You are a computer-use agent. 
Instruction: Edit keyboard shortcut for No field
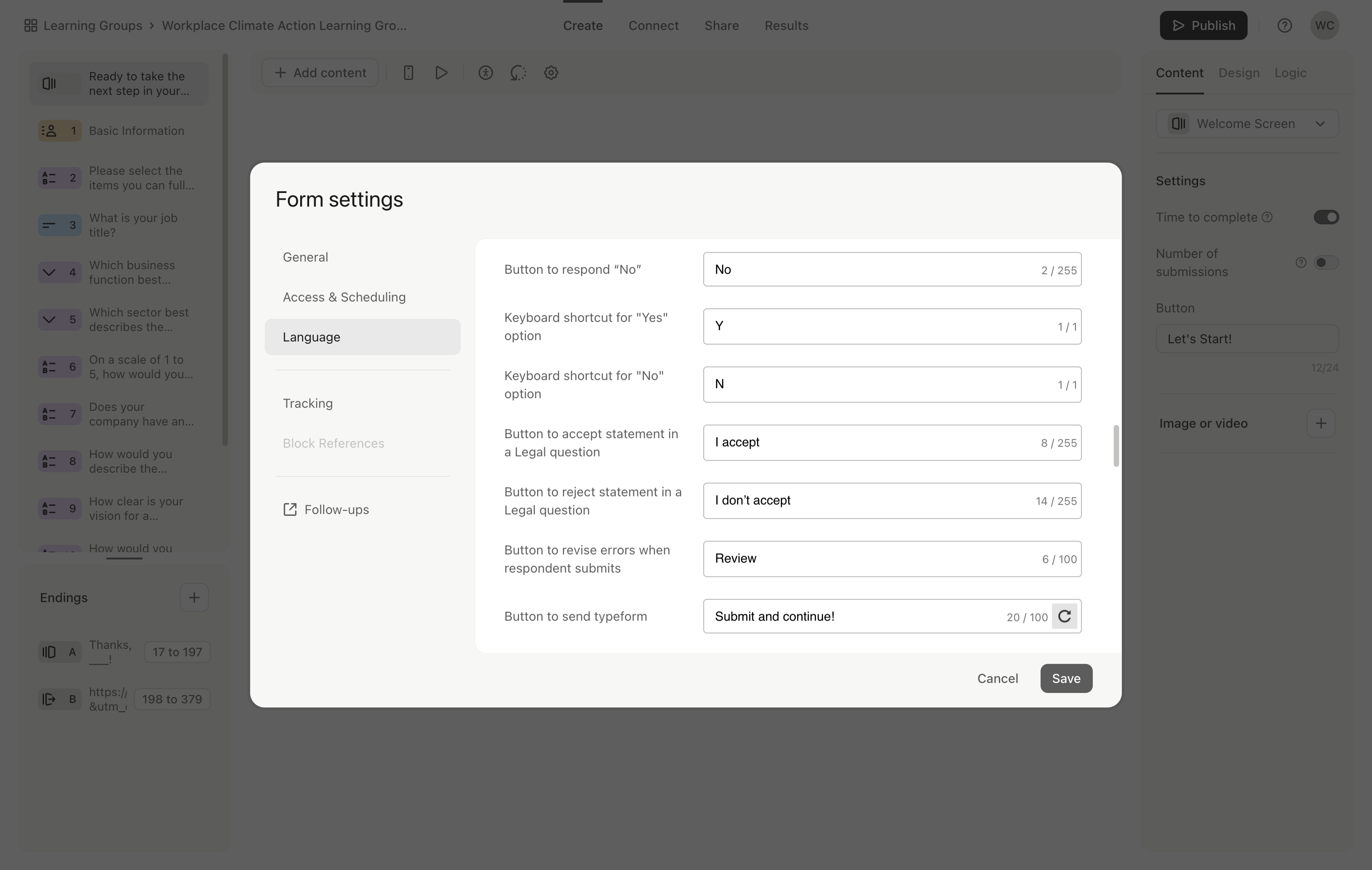tap(892, 385)
